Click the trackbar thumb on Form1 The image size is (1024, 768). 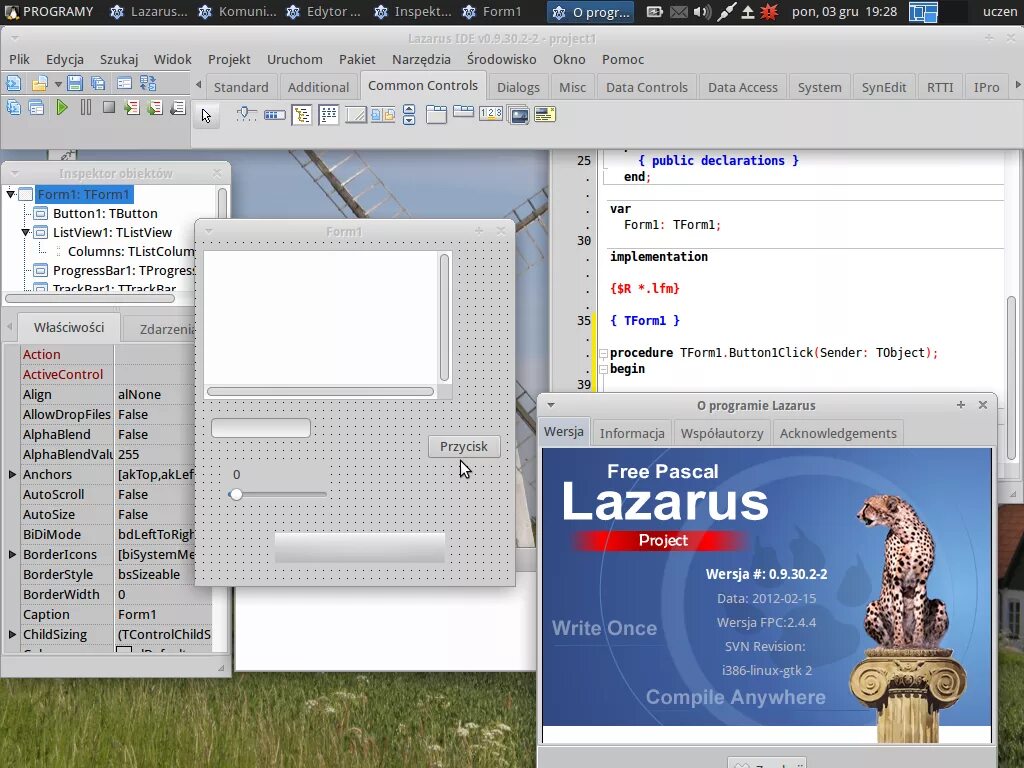(x=236, y=494)
